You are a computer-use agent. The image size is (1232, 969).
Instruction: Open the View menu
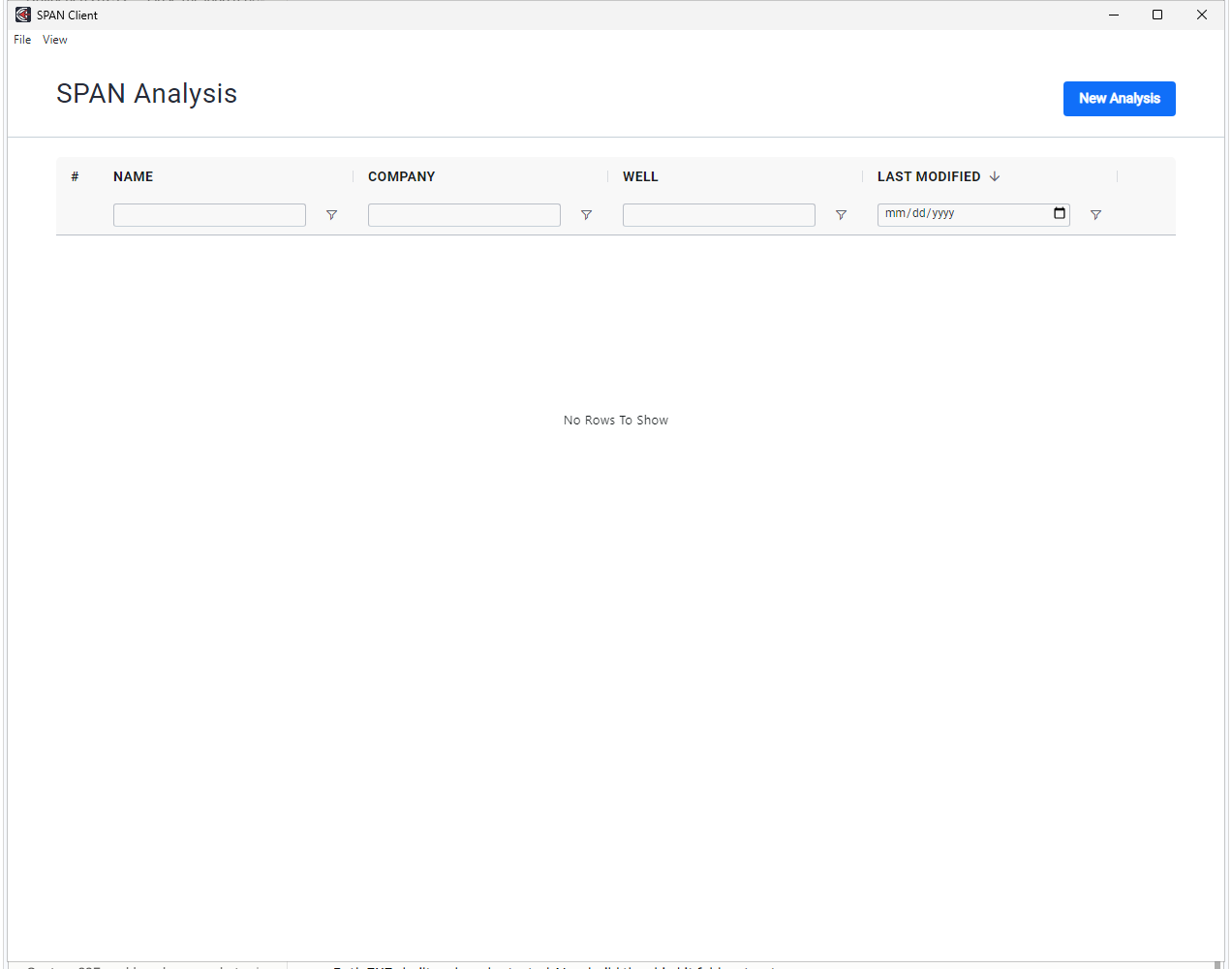[55, 40]
